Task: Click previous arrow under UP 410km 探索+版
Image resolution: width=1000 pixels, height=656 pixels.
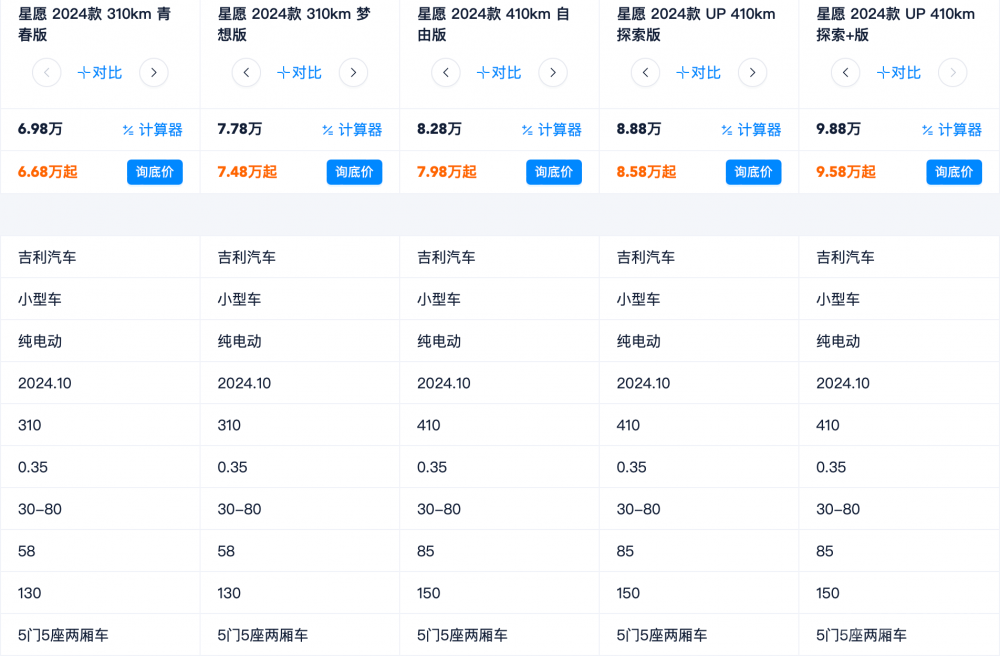Action: pos(846,73)
